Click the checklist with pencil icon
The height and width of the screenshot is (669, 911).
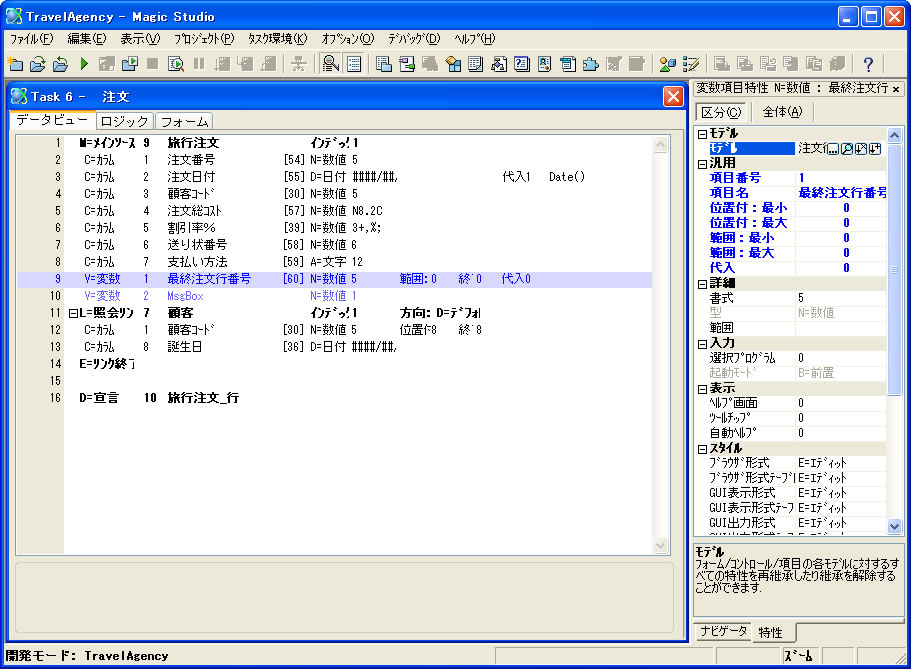pyautogui.click(x=691, y=63)
